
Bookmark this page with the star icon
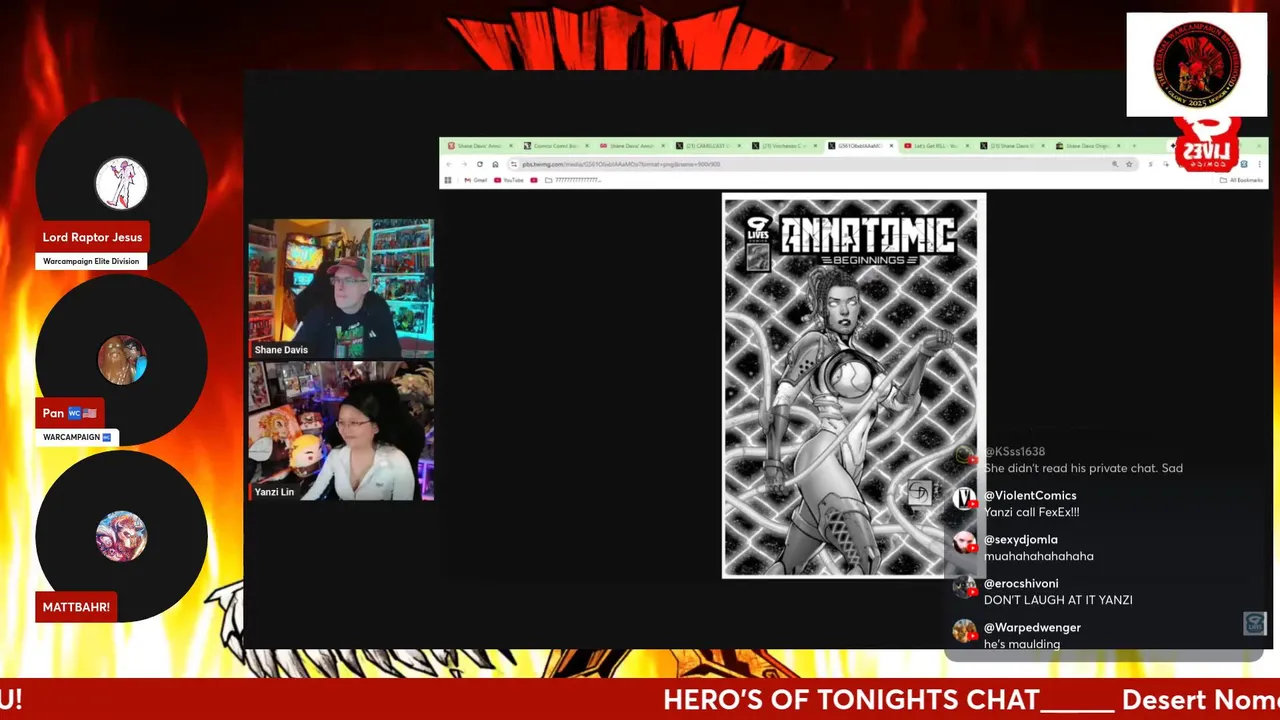[x=1129, y=164]
